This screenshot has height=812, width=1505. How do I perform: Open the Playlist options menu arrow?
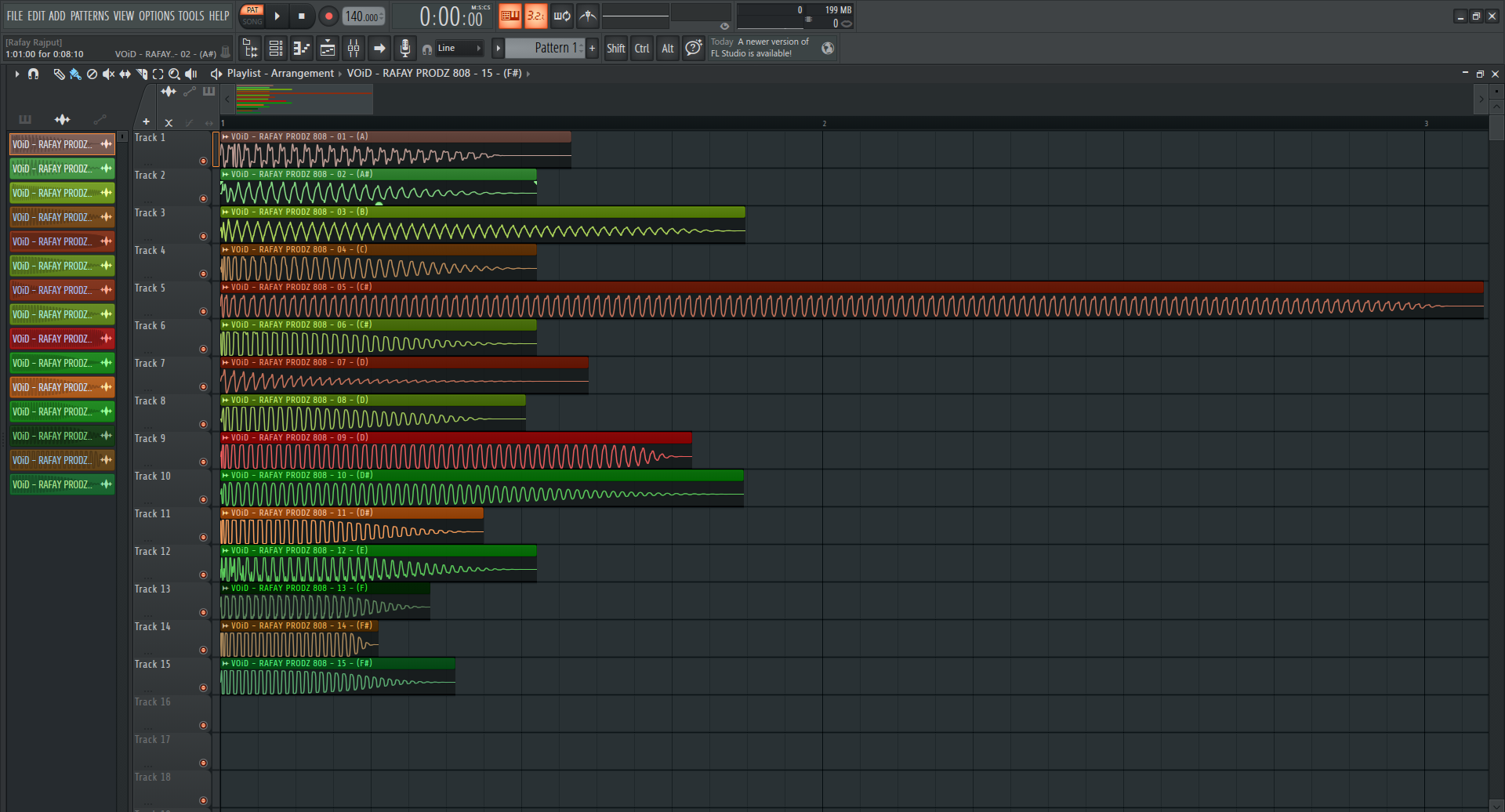click(x=16, y=73)
